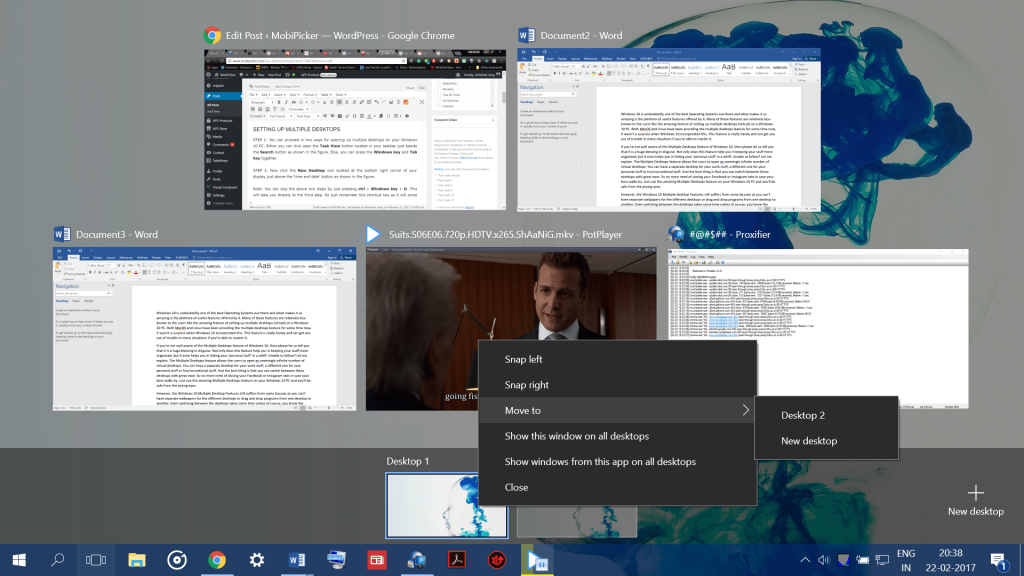Open the red window app taskbar icon
Screen dimensions: 1024x576
pos(377,560)
